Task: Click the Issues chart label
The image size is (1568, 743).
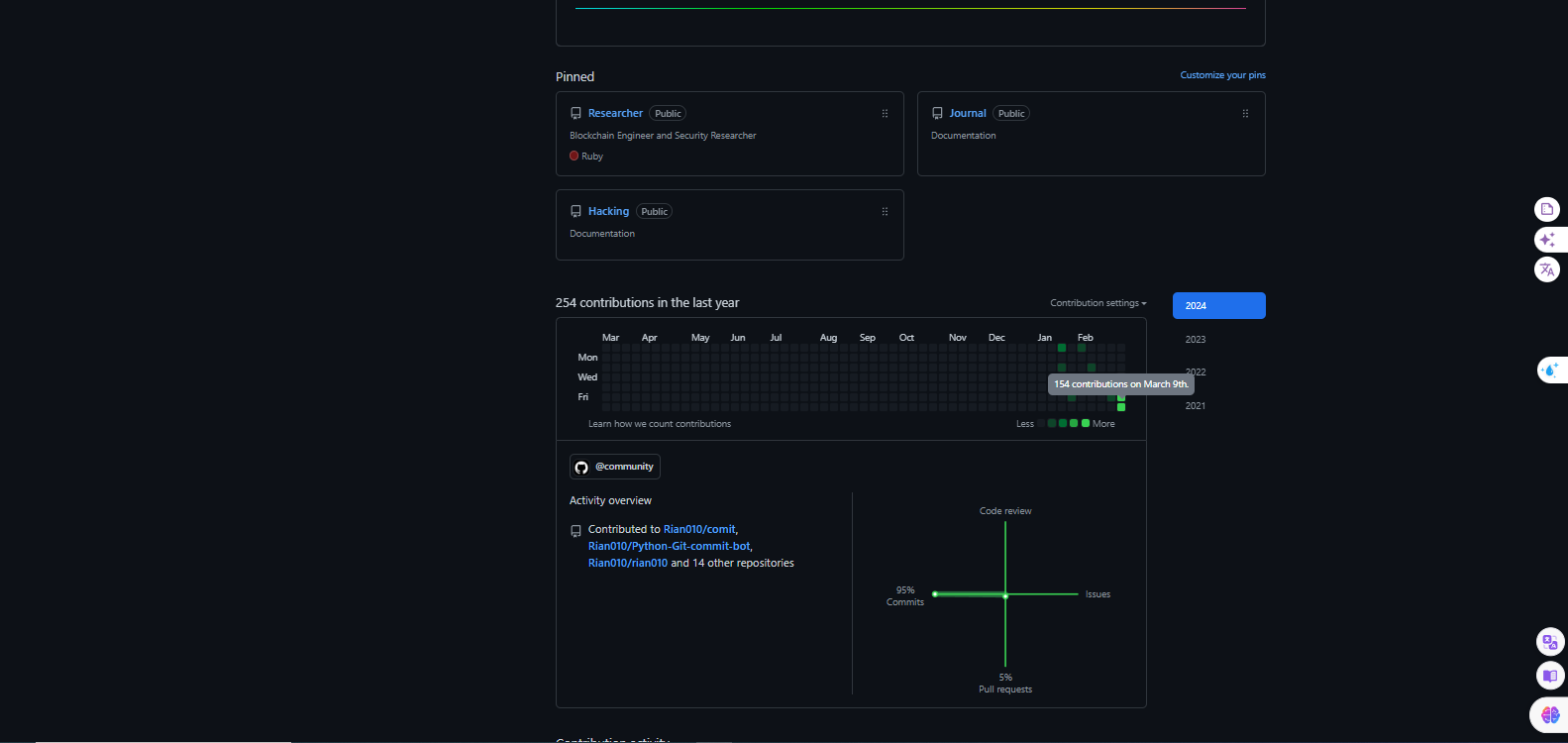Action: 1098,594
